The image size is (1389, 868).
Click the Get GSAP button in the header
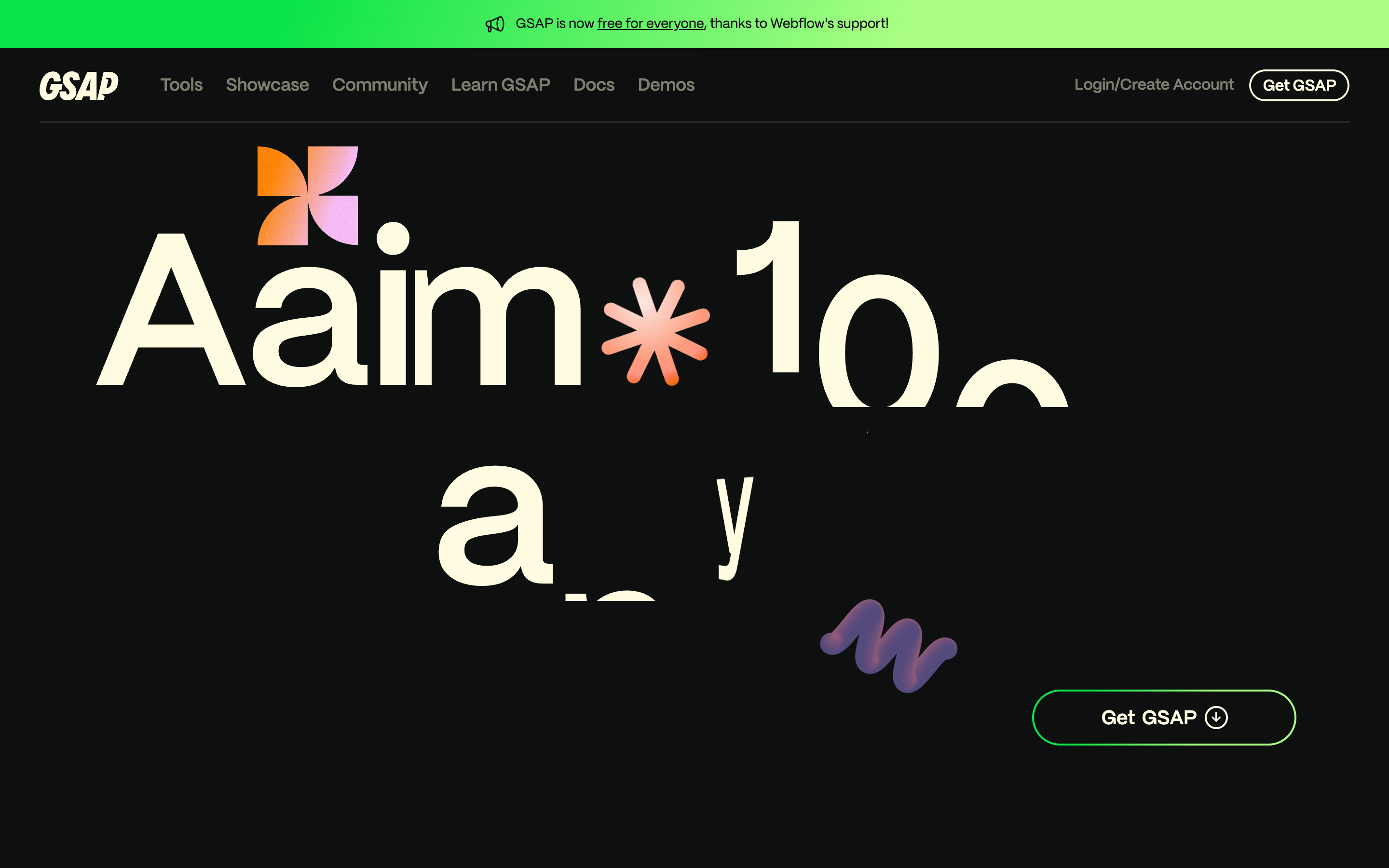(1299, 85)
